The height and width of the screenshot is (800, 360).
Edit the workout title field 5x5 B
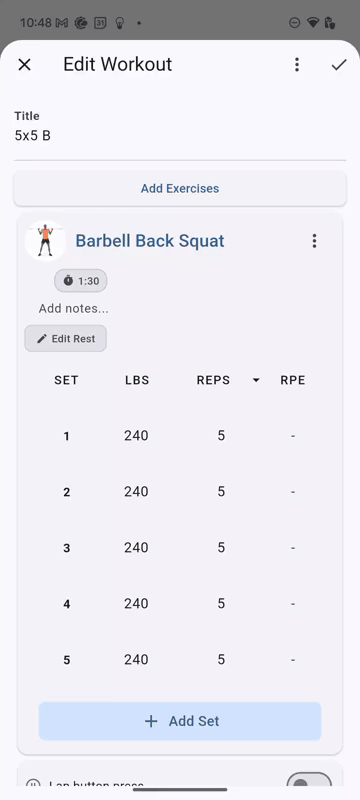(x=180, y=136)
